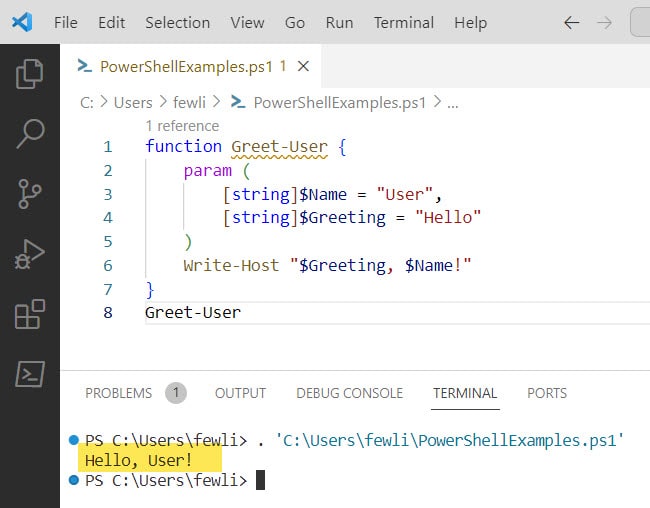The height and width of the screenshot is (508, 650).
Task: Click line number 7 in the gutter
Action: click(108, 289)
